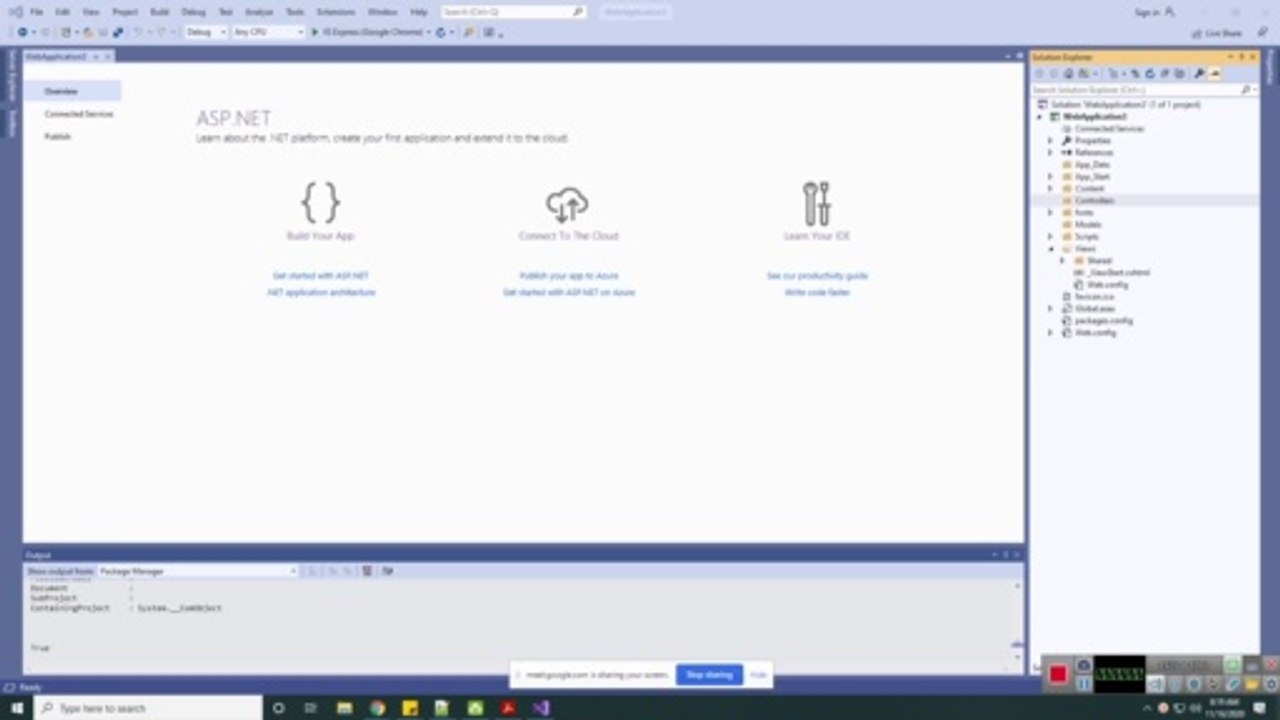Viewport: 1280px width, 720px height.
Task: Expand the Shared folder under Views
Action: coord(1062,261)
